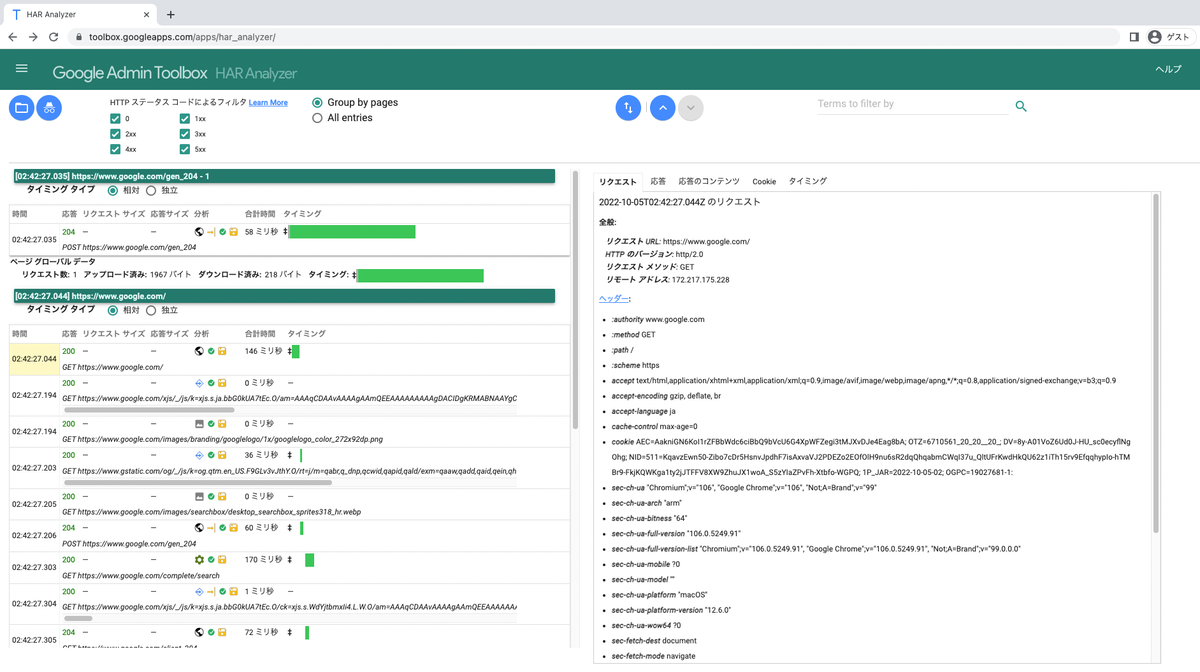Open the hamburger navigation menu
Screen dimensions: 1200x672
point(21,69)
